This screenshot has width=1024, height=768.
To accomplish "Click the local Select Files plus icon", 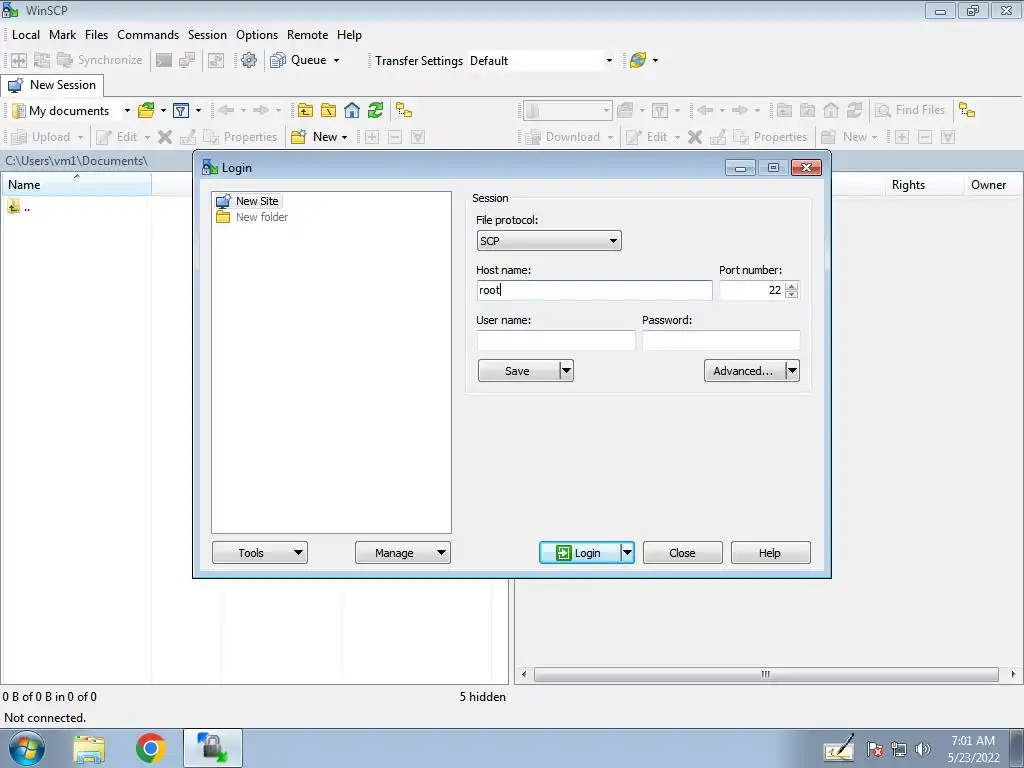I will (x=372, y=136).
